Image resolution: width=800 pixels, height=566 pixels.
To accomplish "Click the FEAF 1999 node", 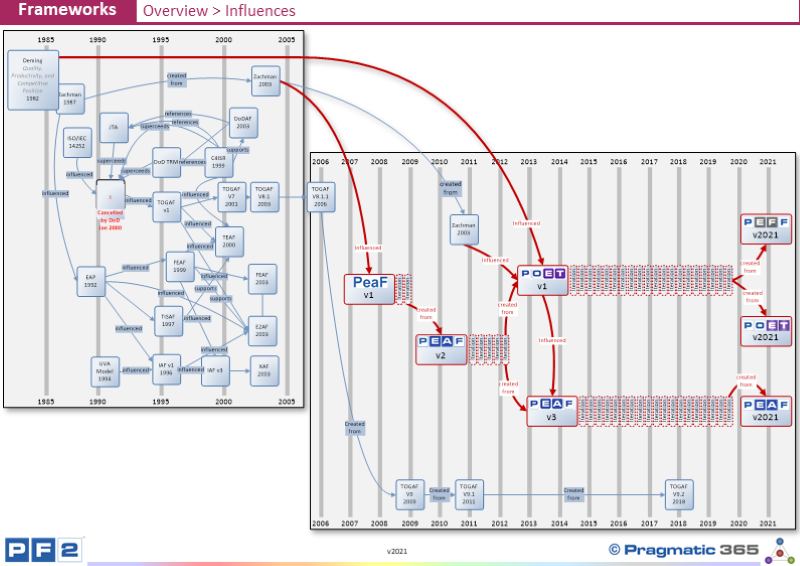I will (x=180, y=266).
